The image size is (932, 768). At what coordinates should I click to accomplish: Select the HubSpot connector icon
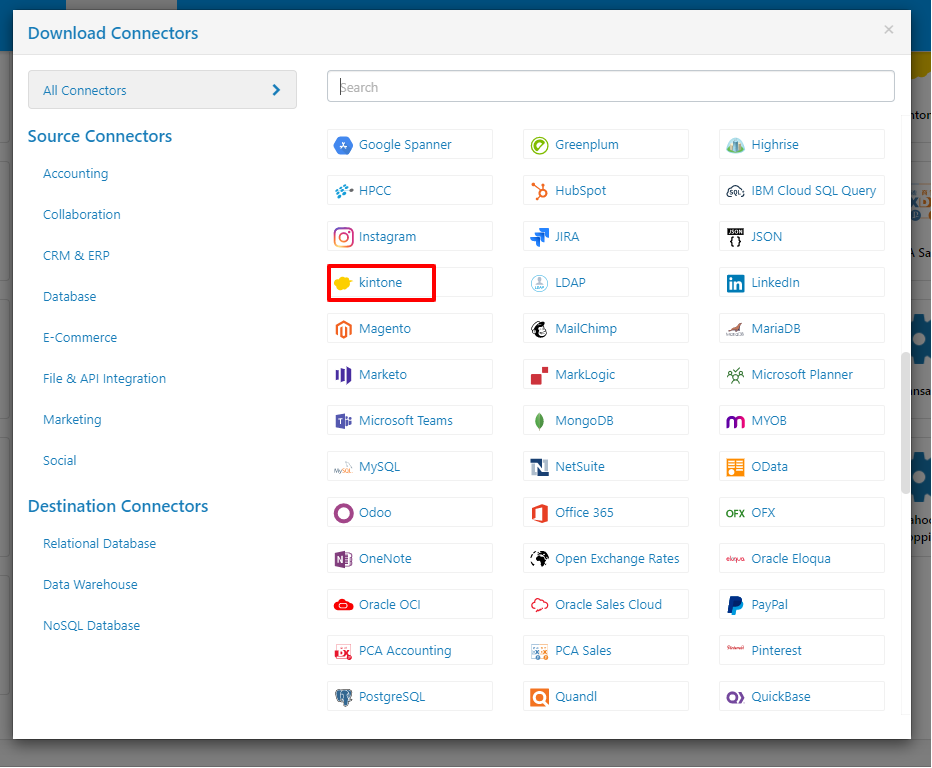pos(539,191)
